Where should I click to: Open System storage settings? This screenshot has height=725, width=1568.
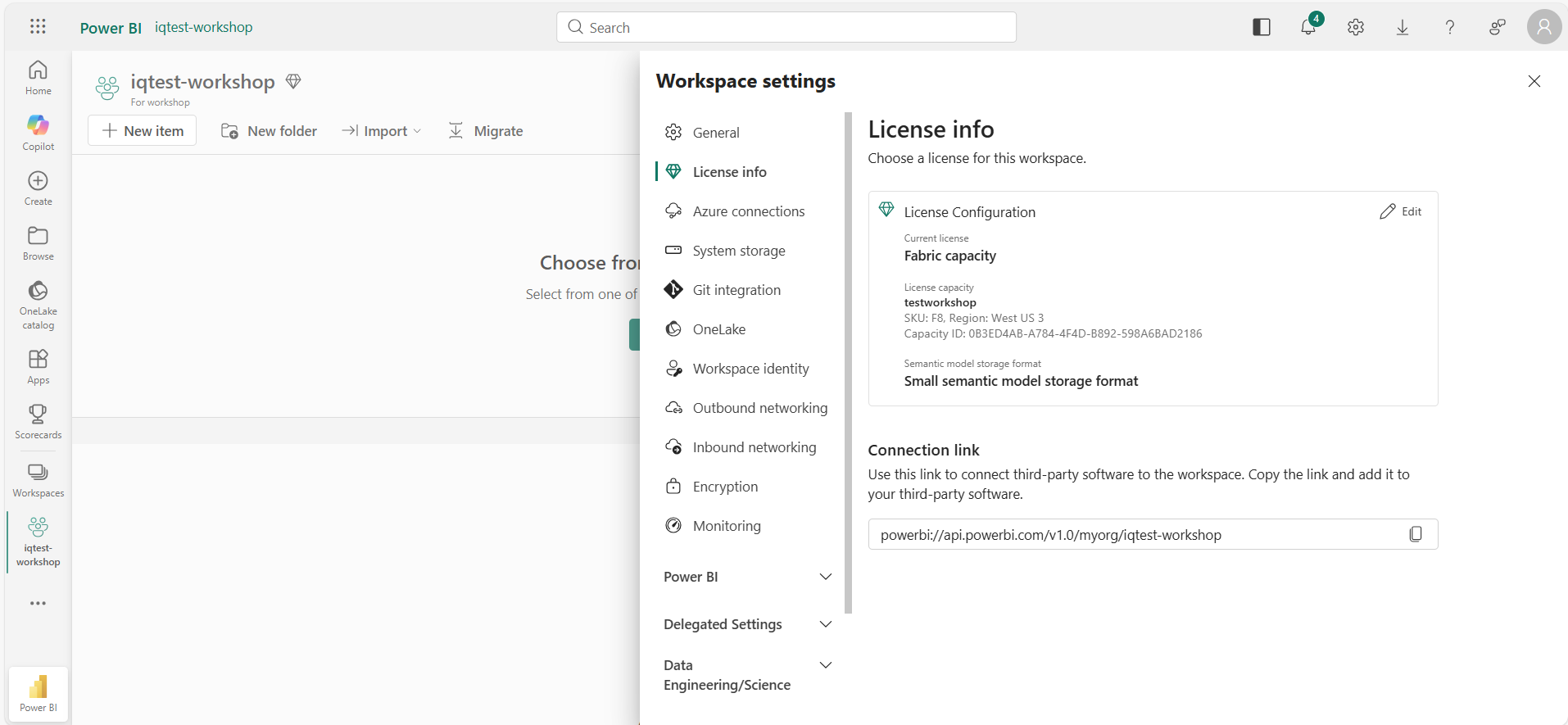click(x=747, y=251)
